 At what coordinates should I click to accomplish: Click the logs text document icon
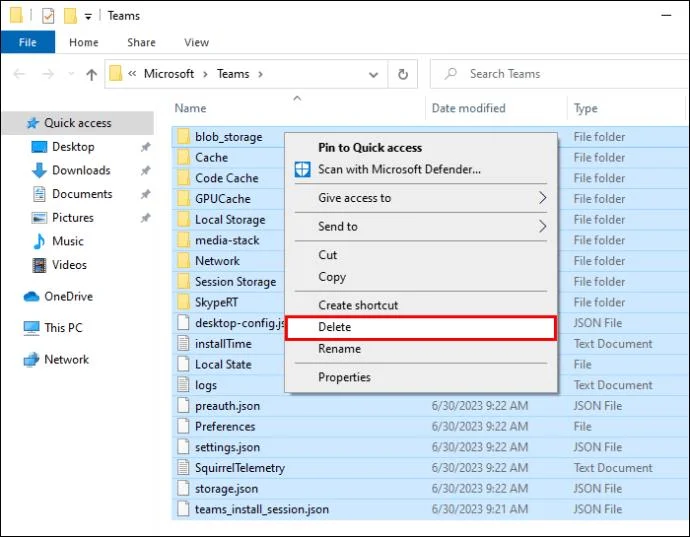[x=184, y=385]
